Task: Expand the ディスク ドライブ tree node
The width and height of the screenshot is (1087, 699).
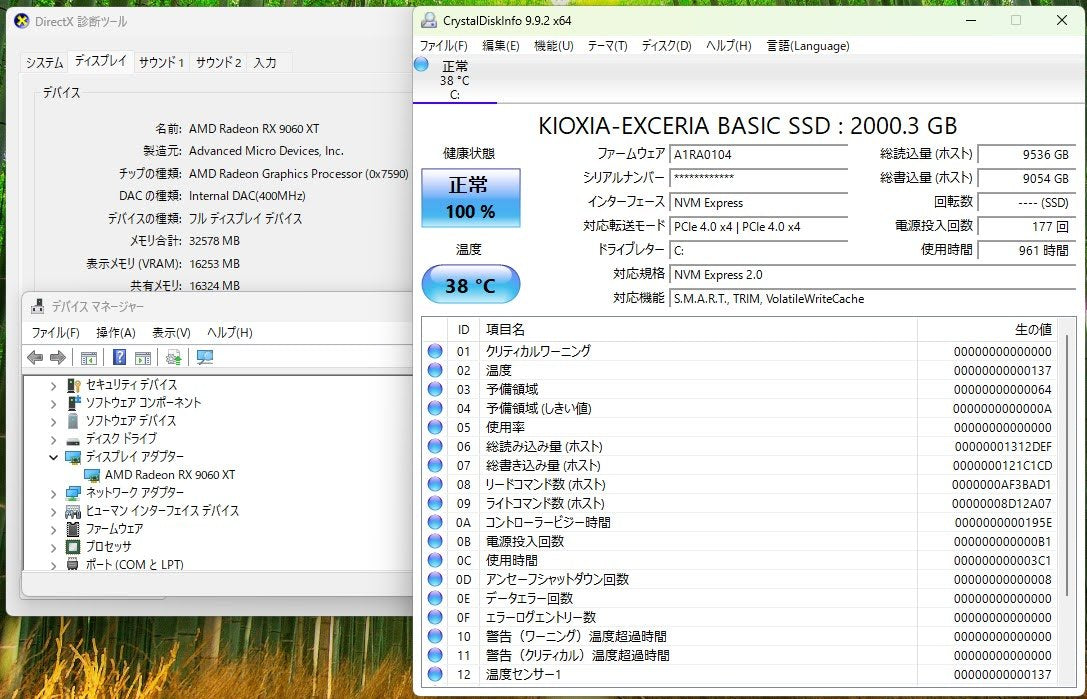Action: click(53, 440)
